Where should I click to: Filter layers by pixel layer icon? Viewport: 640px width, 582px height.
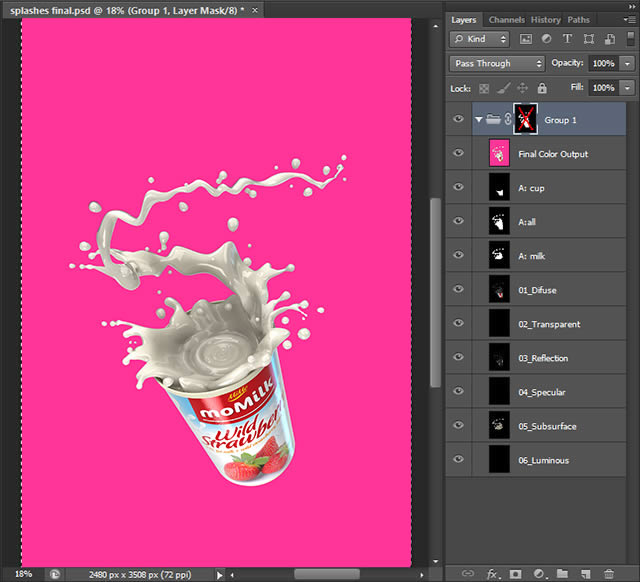[x=525, y=39]
